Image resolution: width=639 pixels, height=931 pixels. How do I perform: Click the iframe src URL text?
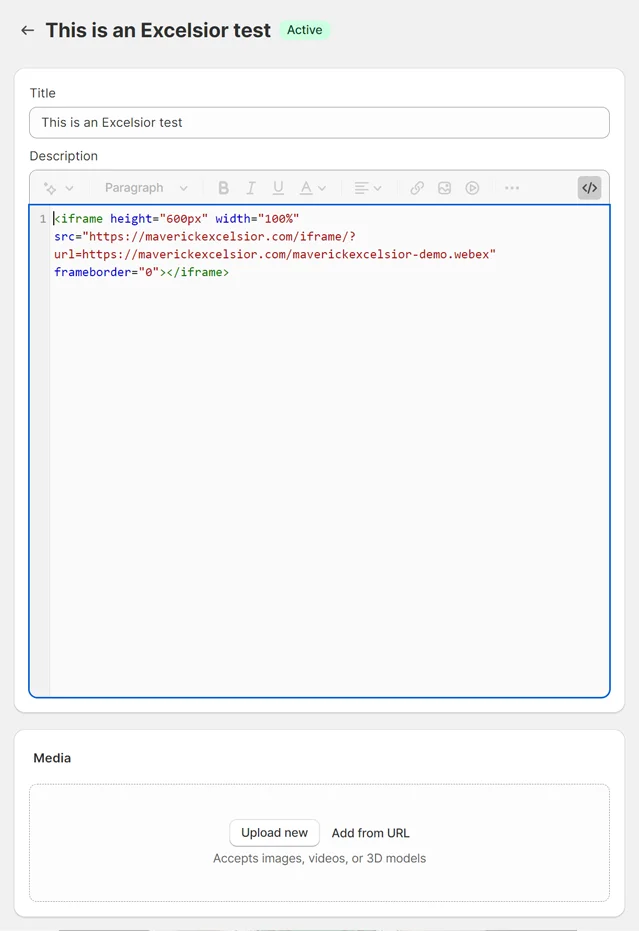click(275, 245)
